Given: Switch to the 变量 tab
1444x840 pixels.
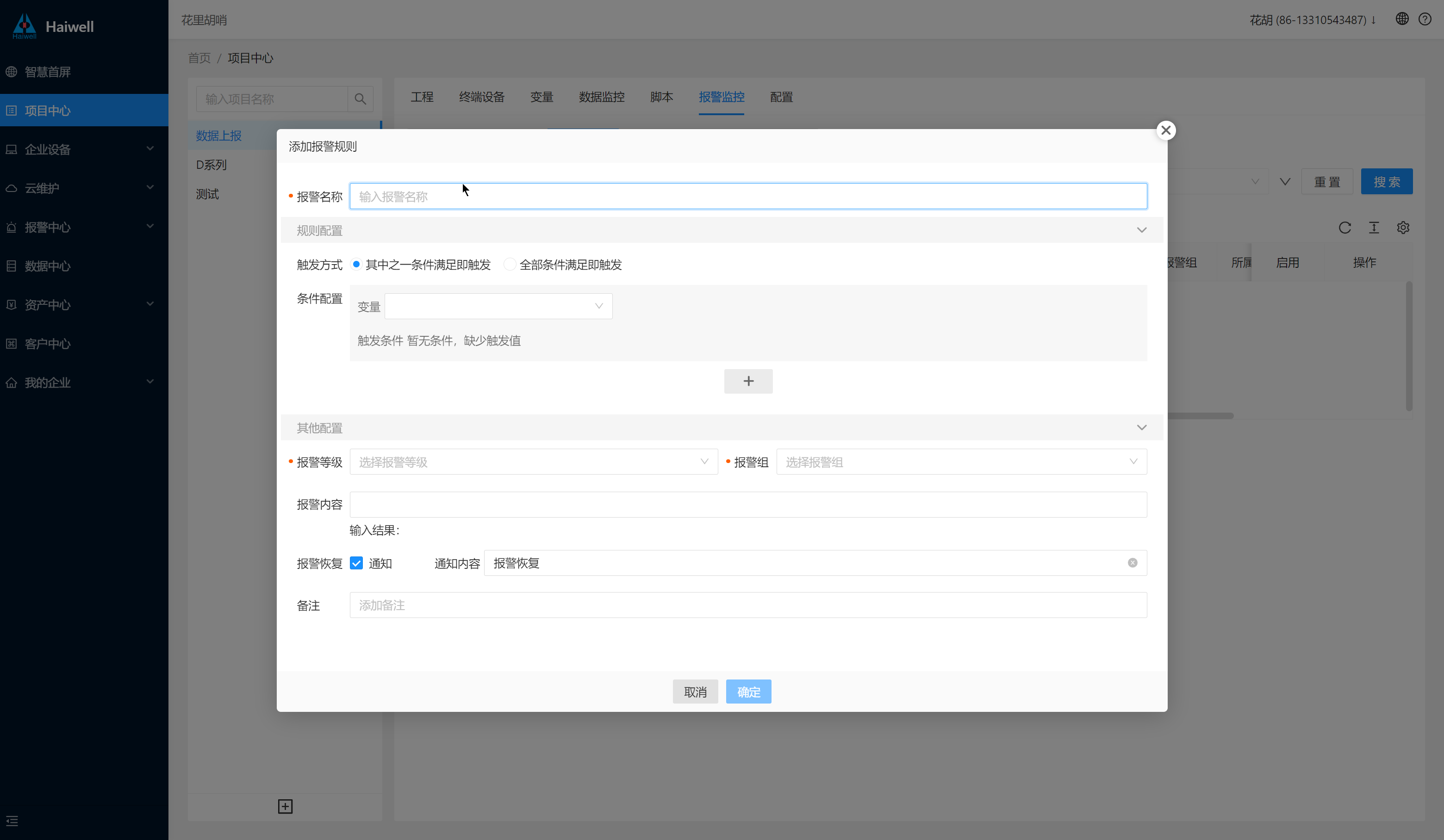Looking at the screenshot, I should click(542, 97).
